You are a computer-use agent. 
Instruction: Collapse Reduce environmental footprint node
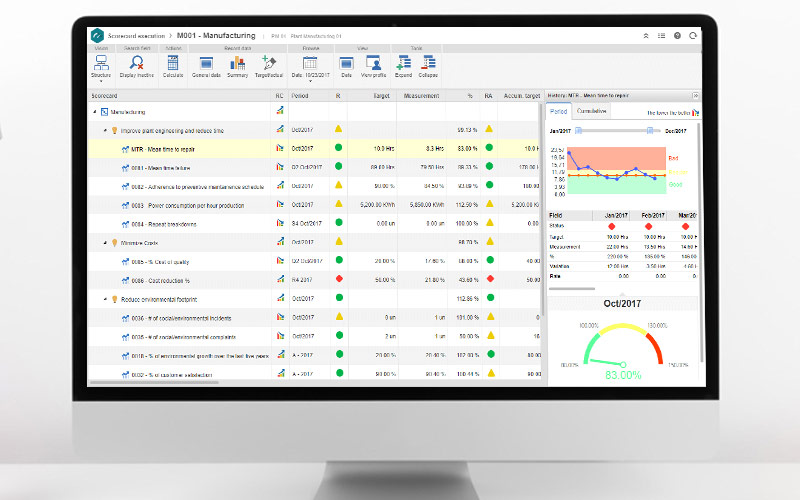point(104,298)
